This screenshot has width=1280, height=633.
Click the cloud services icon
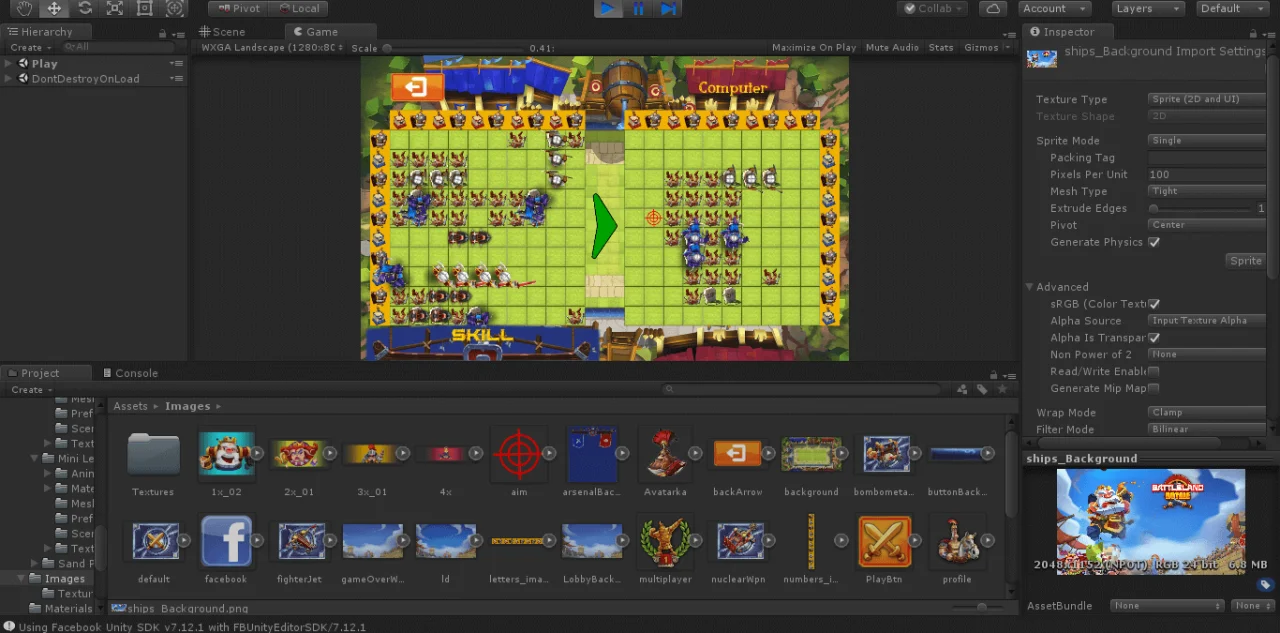point(992,8)
